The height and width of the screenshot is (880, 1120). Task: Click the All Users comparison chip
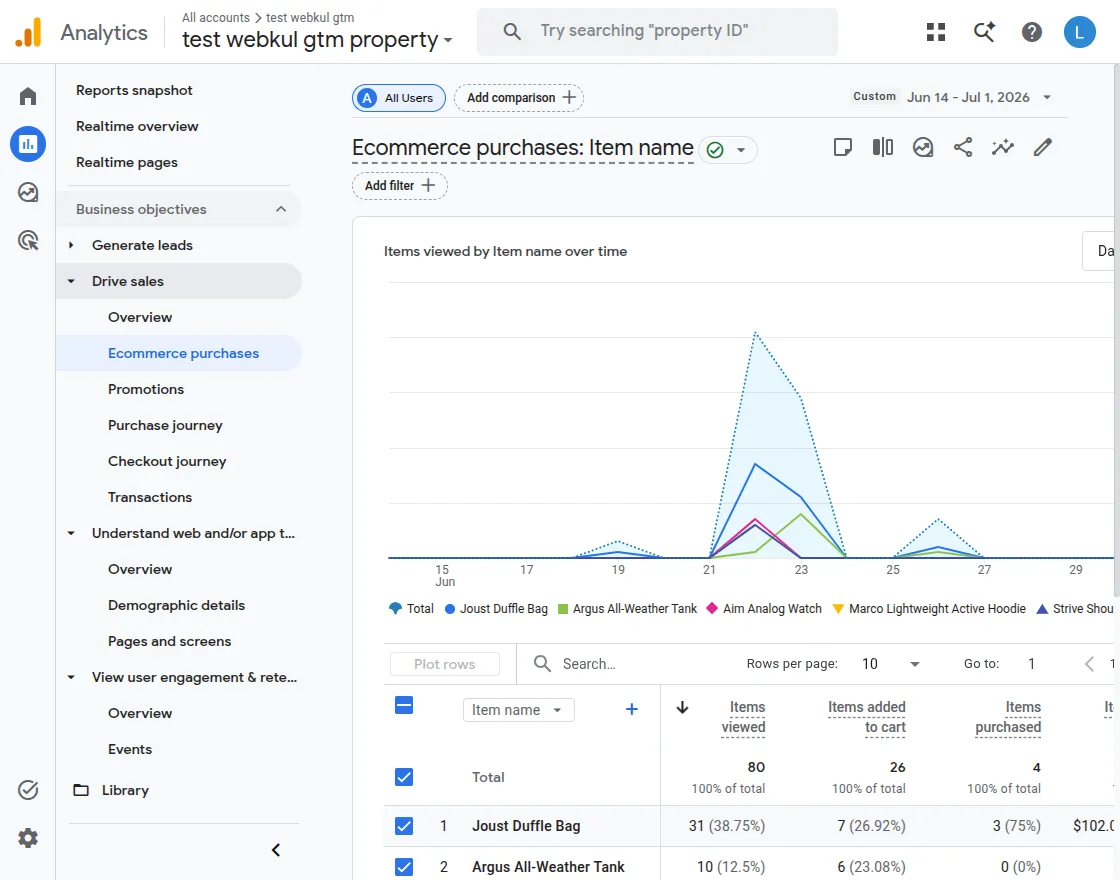[x=399, y=98]
